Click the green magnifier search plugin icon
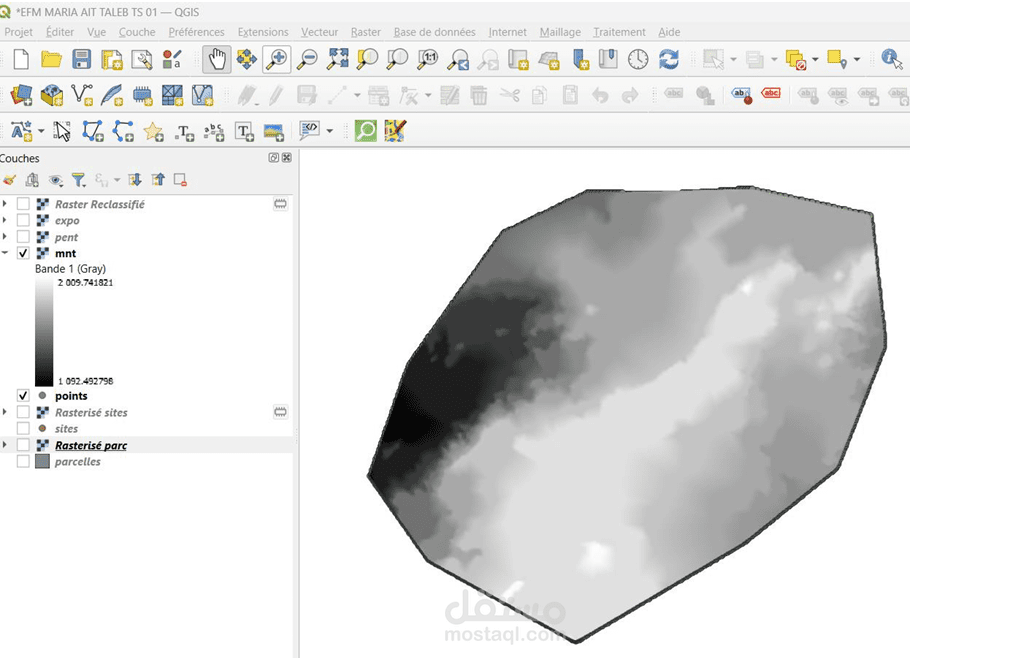The width and height of the screenshot is (1012, 658). [x=365, y=131]
